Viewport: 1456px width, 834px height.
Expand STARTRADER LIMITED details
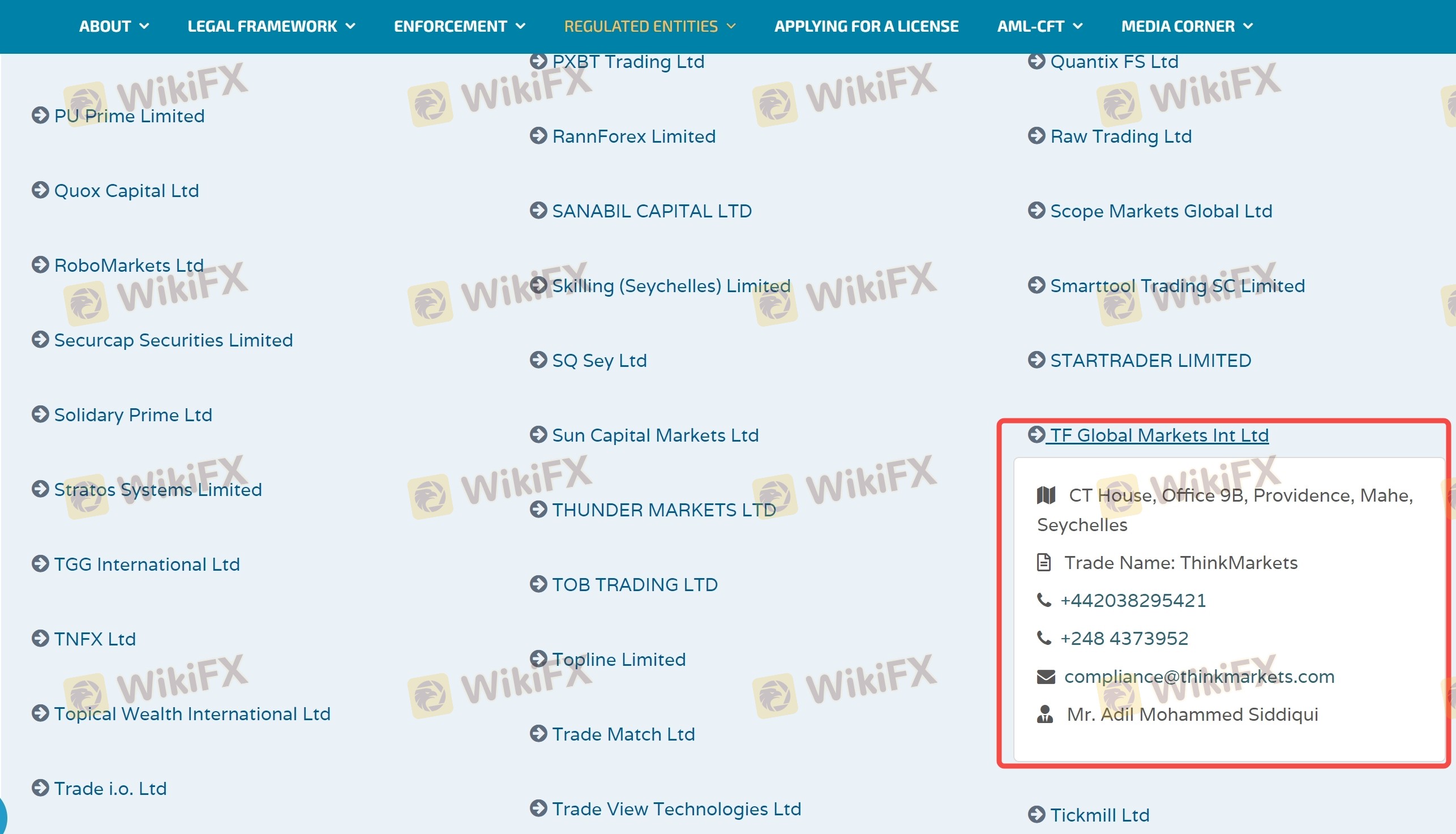1150,360
